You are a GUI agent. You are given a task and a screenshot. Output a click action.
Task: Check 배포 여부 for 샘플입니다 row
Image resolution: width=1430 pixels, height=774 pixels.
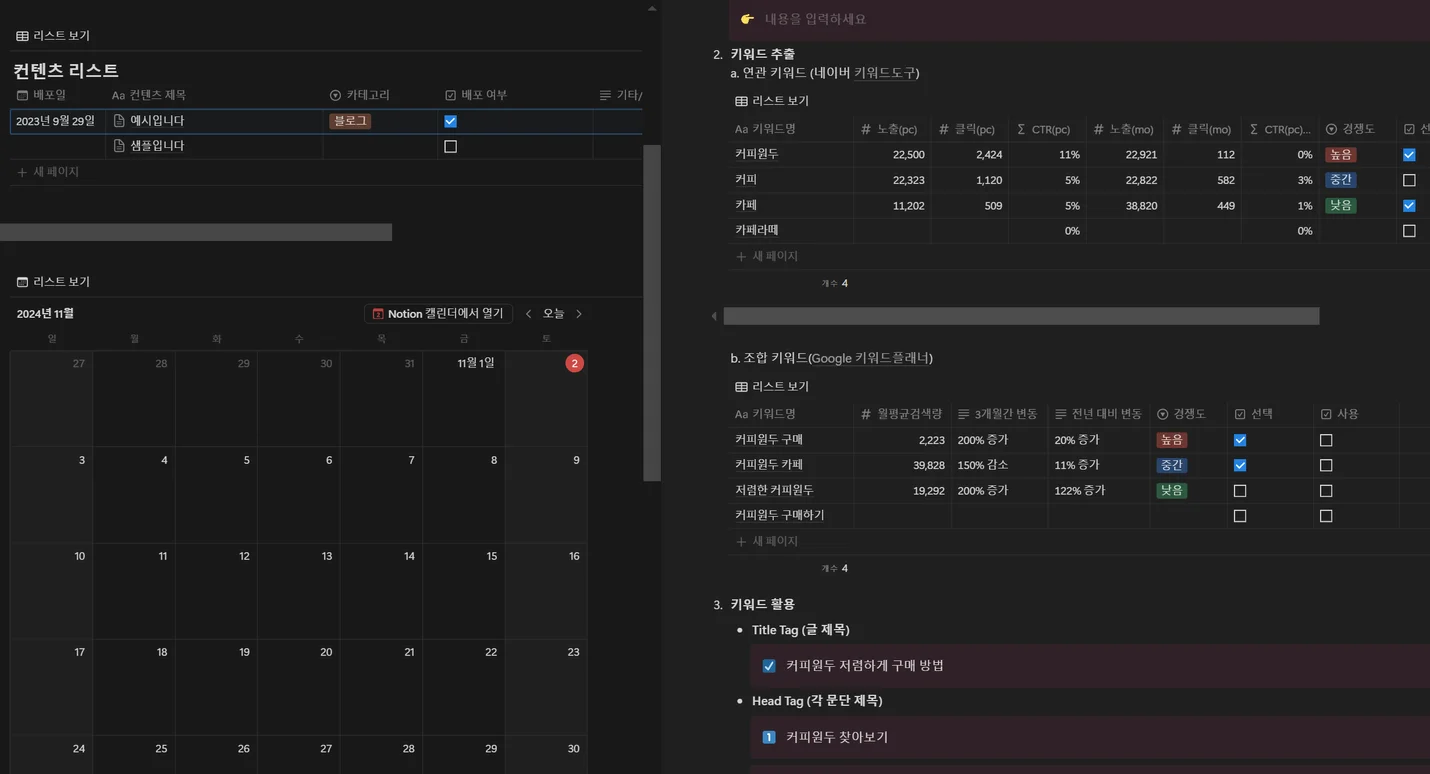pos(450,146)
